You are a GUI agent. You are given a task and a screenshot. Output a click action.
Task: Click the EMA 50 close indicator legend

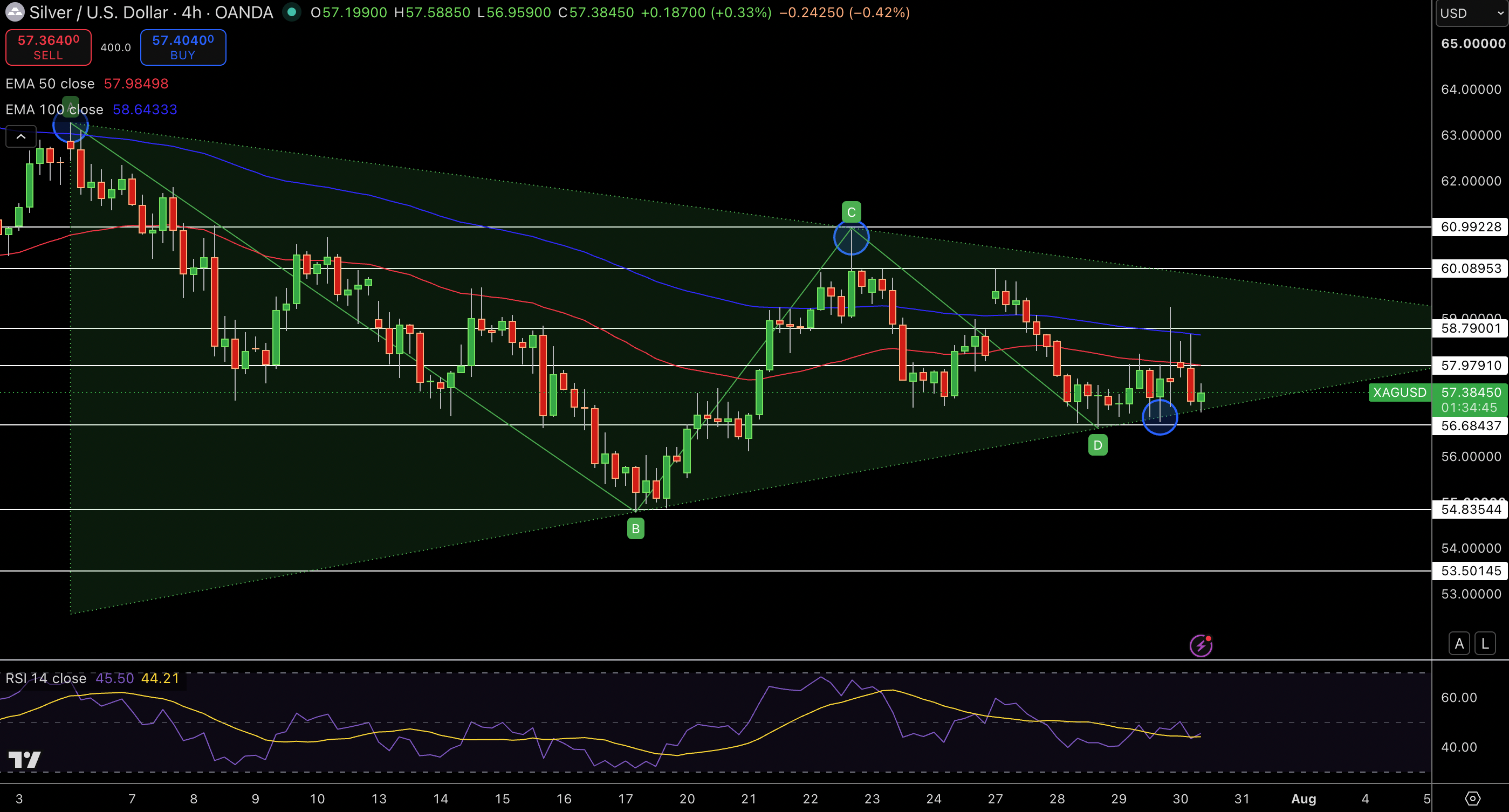[50, 84]
